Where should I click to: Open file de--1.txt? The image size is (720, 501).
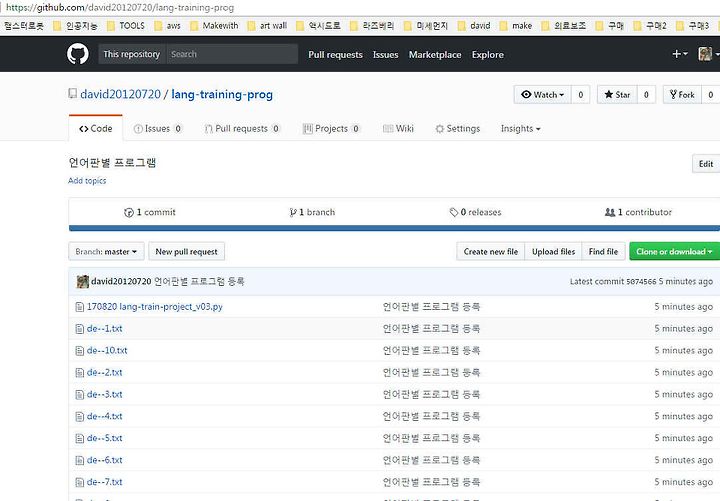tap(105, 329)
